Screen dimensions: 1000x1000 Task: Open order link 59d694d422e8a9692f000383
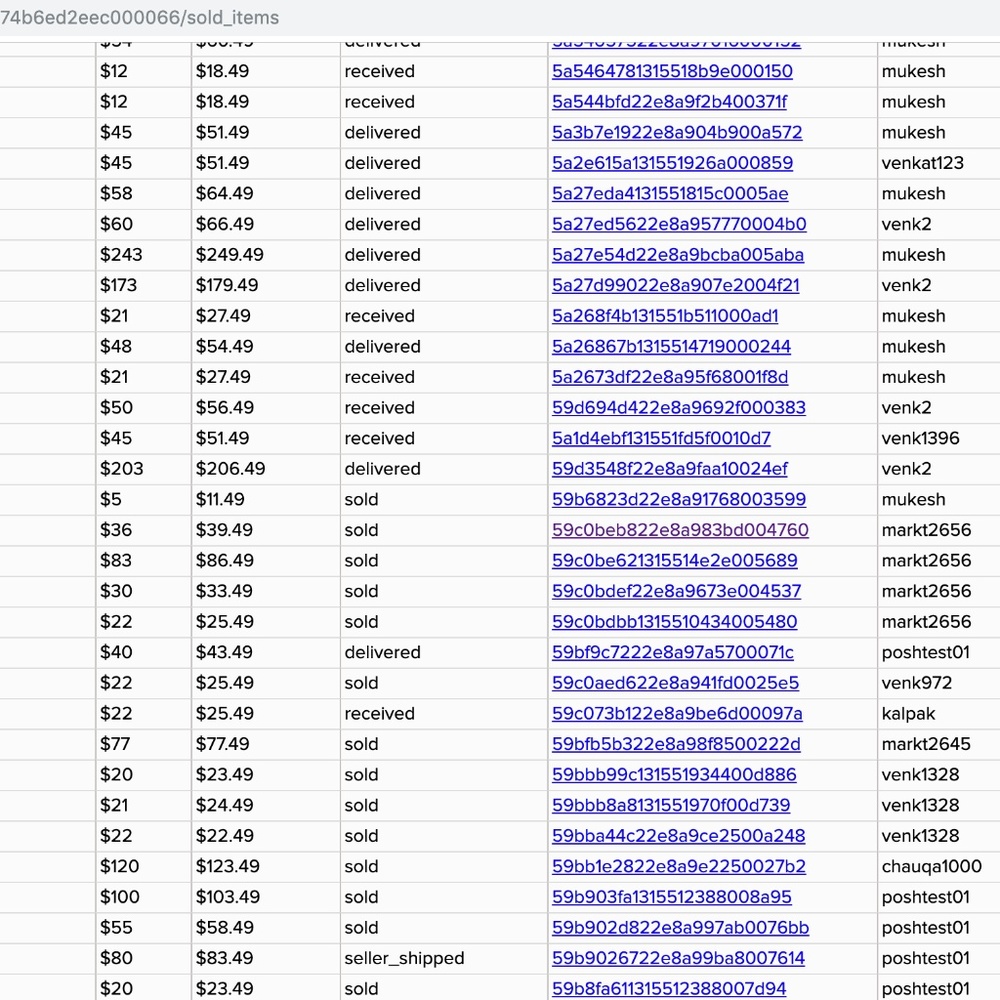pyautogui.click(x=679, y=408)
